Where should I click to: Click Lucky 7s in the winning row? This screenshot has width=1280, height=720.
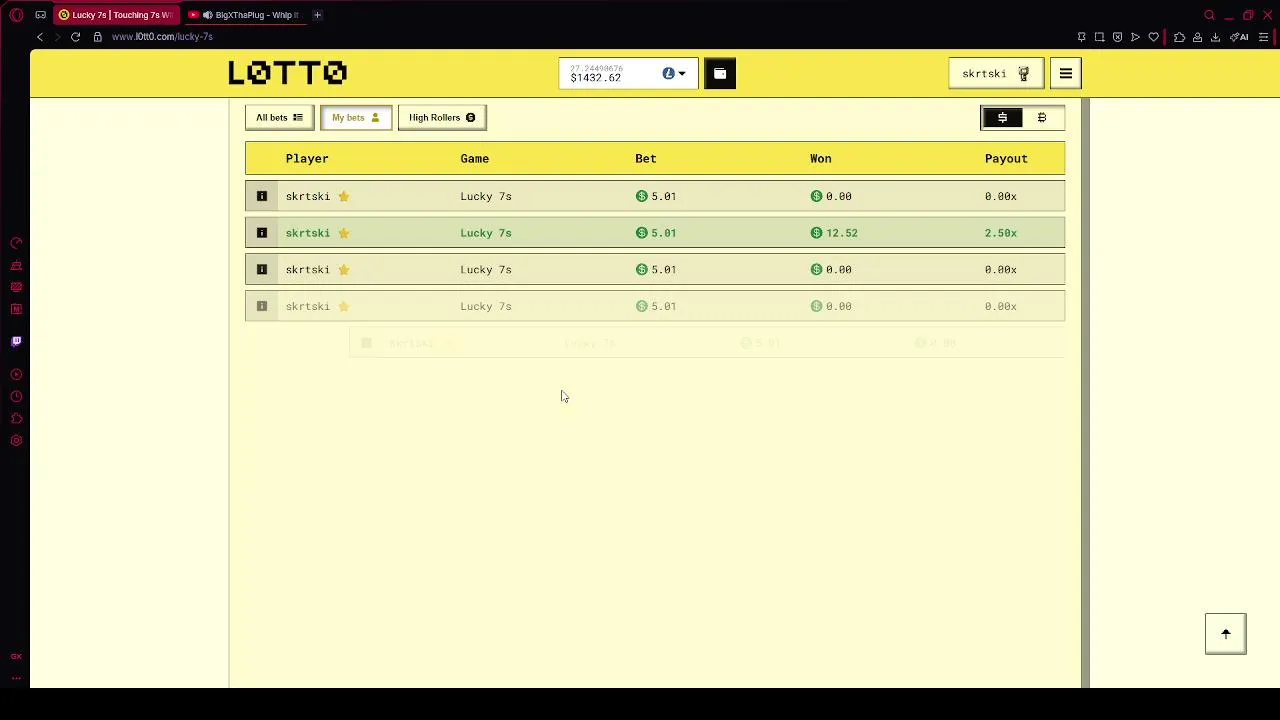tap(486, 233)
